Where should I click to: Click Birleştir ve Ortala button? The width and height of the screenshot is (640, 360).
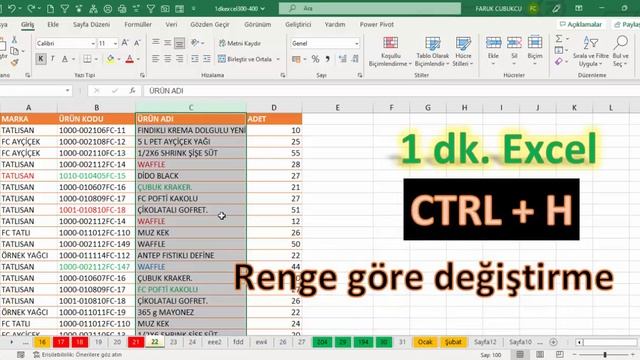[245, 59]
